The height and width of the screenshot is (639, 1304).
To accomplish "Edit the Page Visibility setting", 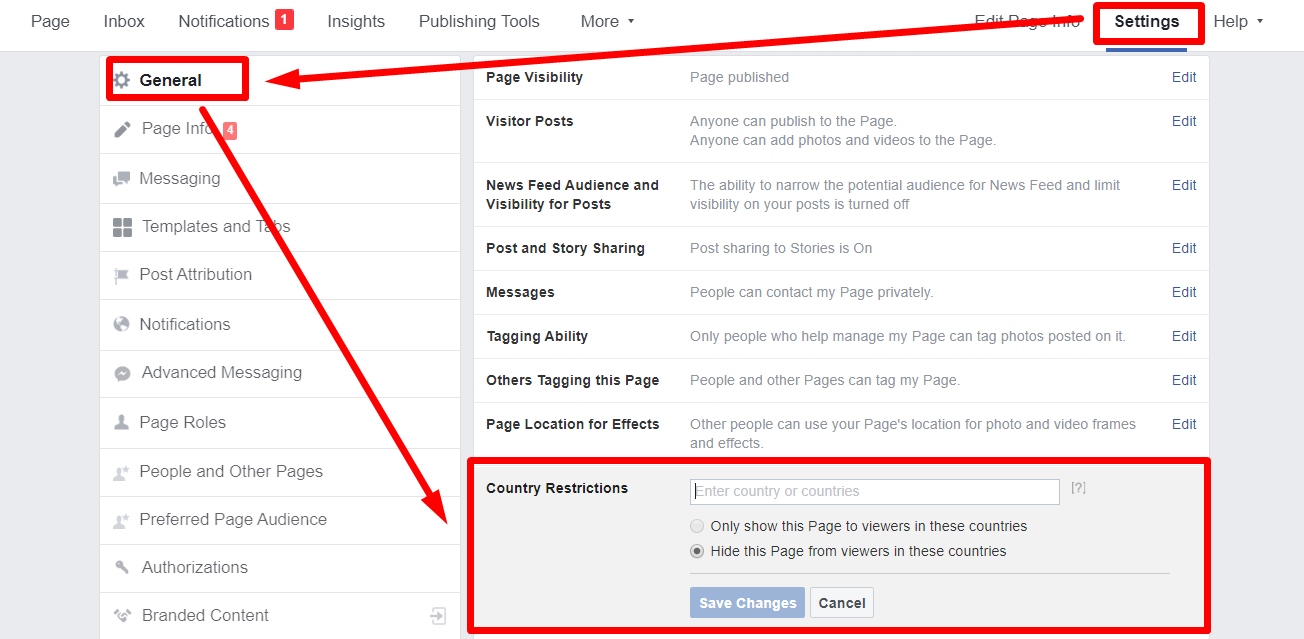I will click(x=1184, y=77).
